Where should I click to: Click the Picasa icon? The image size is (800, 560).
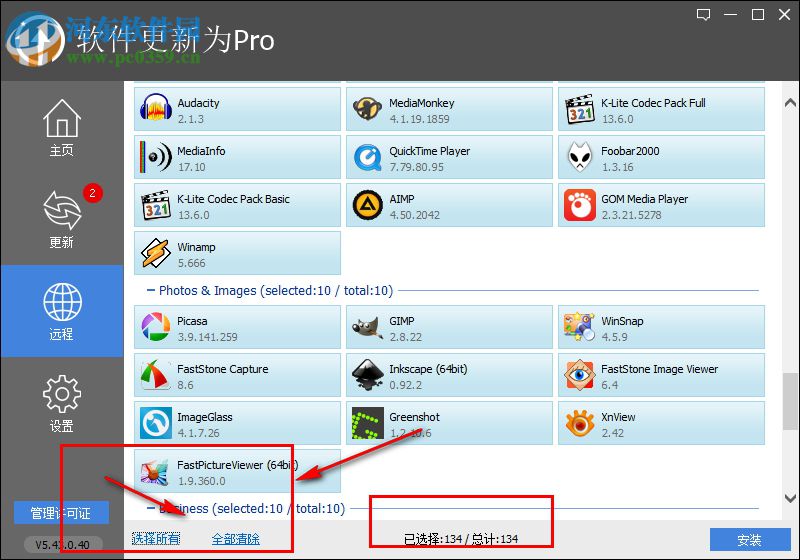coord(156,327)
